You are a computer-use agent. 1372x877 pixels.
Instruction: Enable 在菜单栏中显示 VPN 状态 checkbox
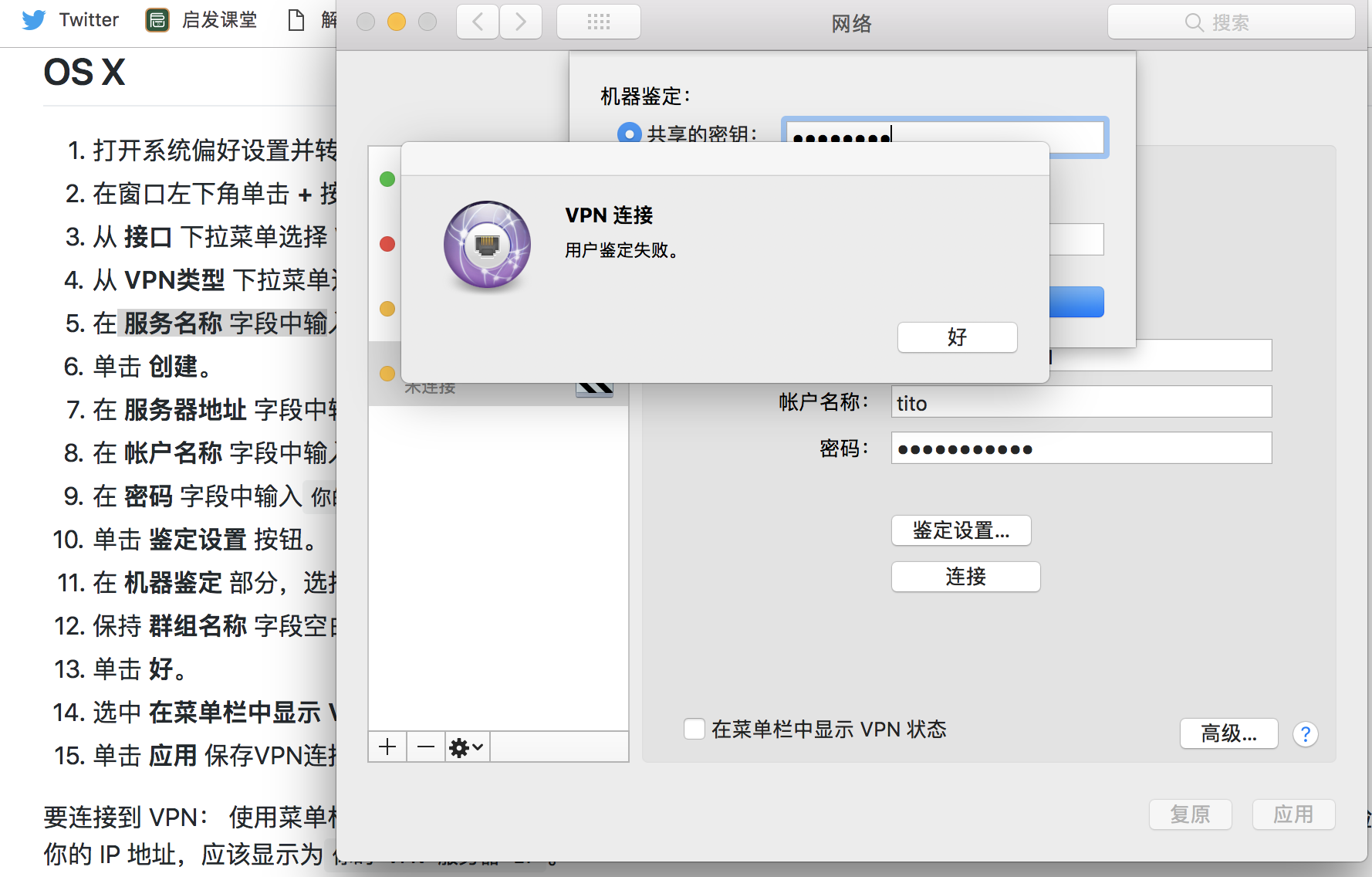tap(694, 729)
